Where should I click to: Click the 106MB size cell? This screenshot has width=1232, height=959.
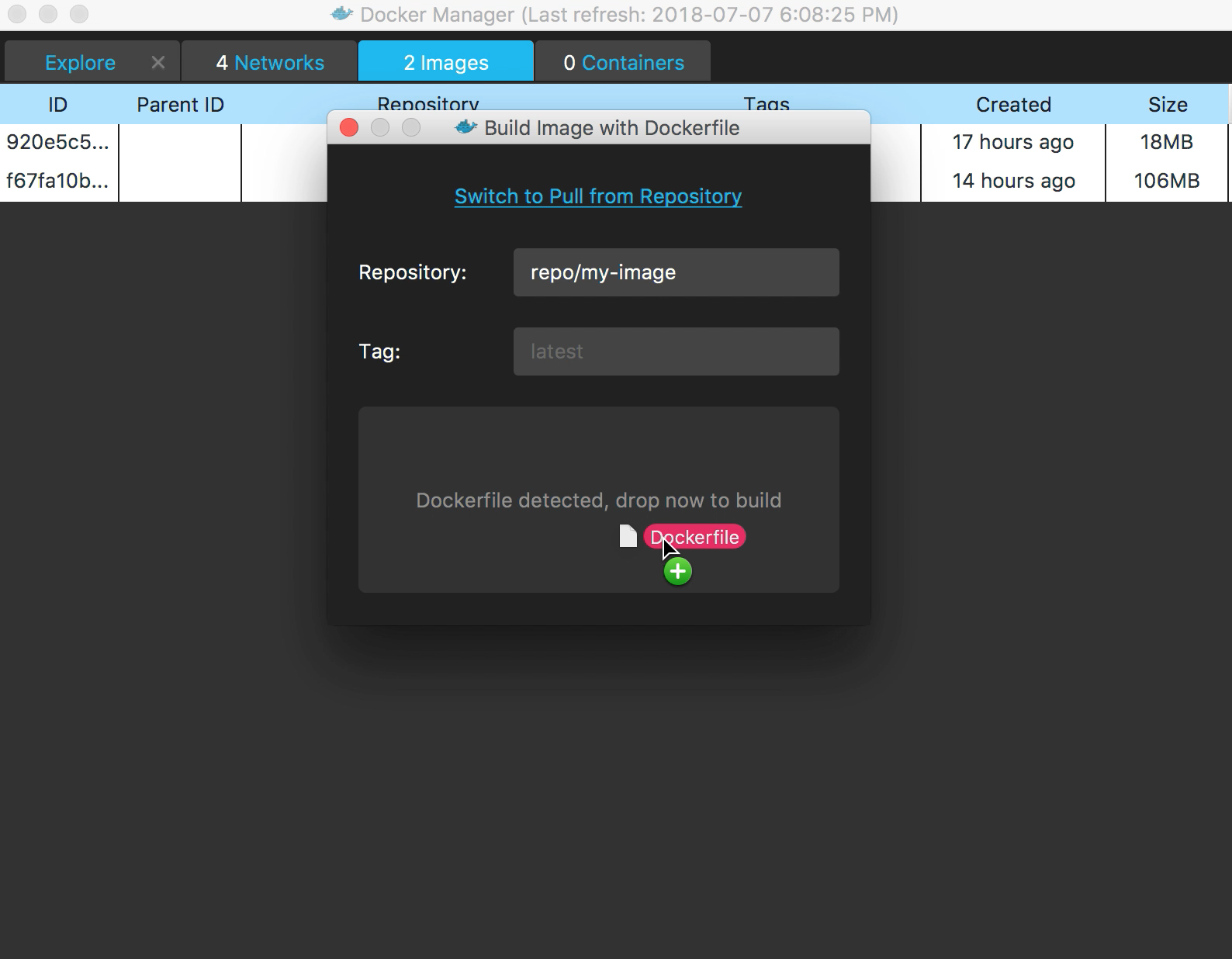pyautogui.click(x=1167, y=181)
